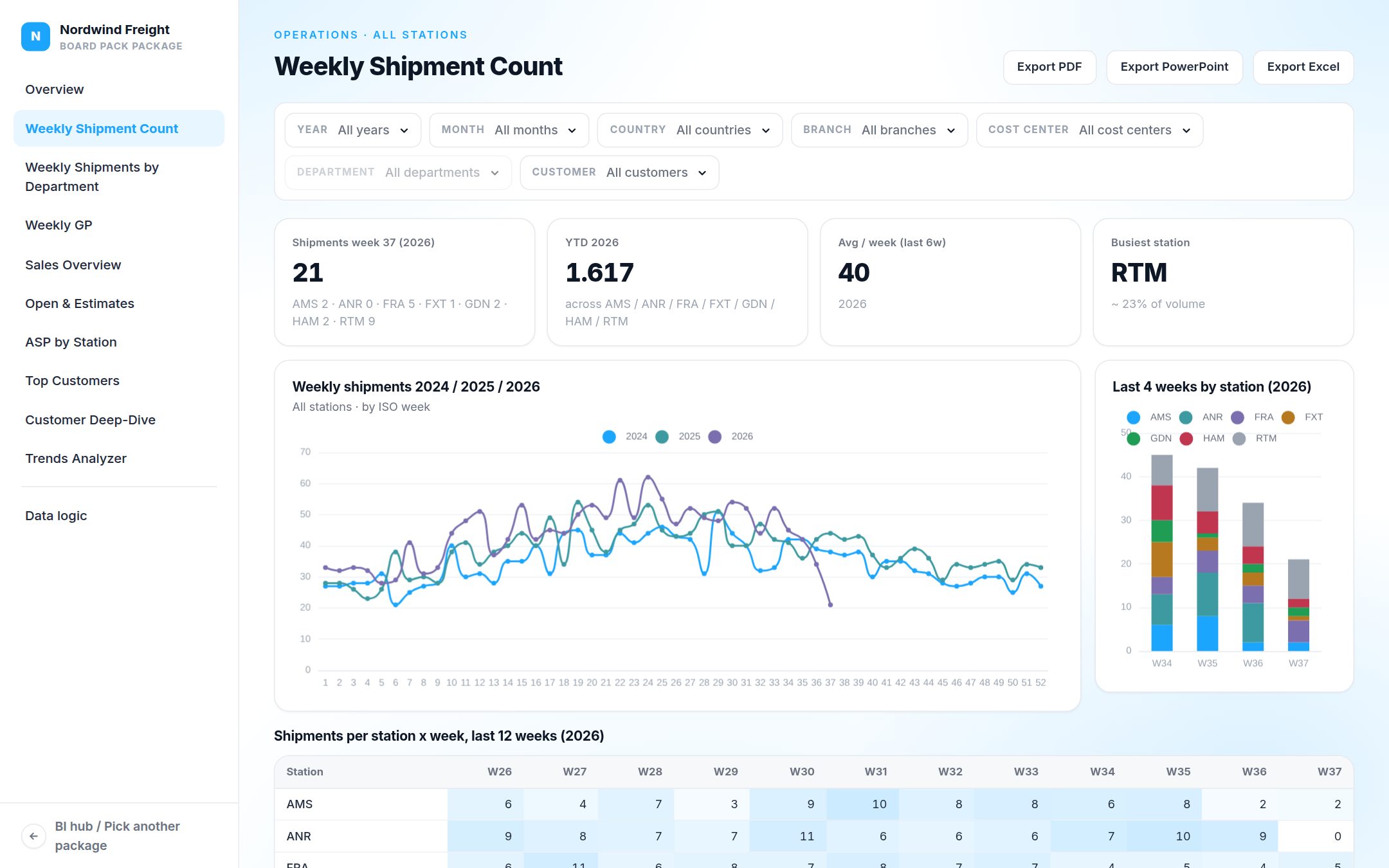This screenshot has width=1389, height=868.
Task: Click the Avg / week KPI card
Action: pos(950,282)
